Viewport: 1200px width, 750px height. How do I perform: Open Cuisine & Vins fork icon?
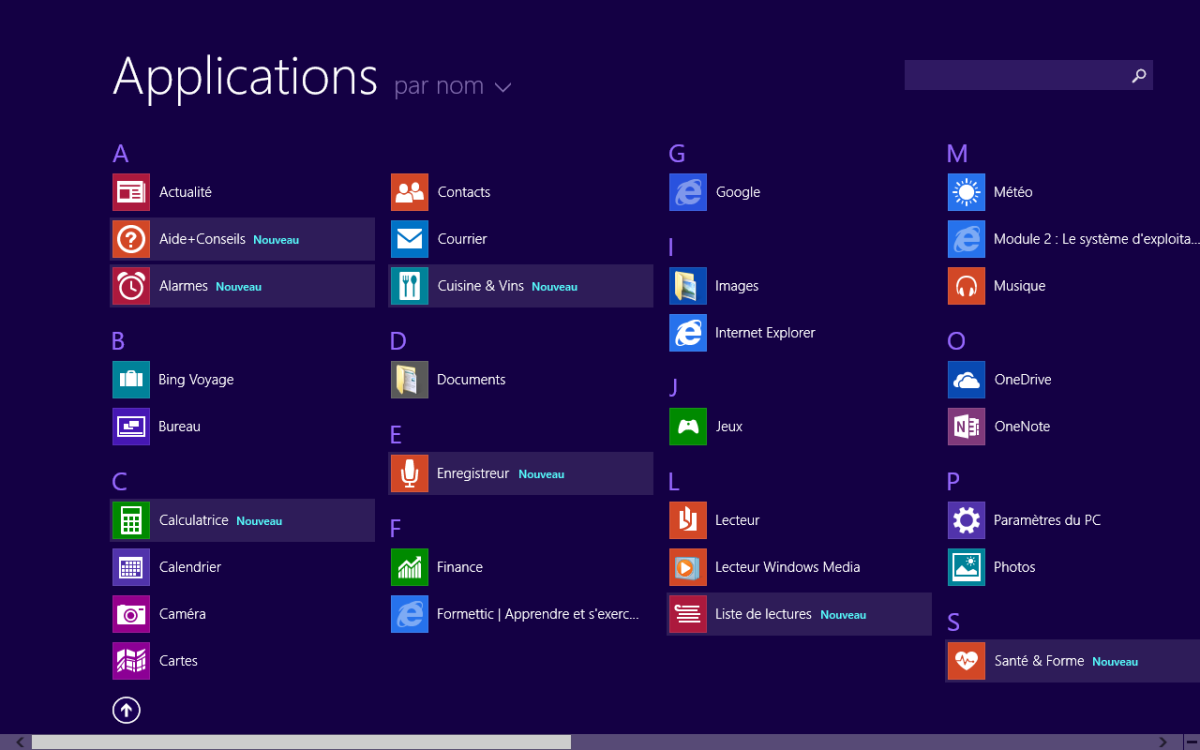click(x=409, y=286)
